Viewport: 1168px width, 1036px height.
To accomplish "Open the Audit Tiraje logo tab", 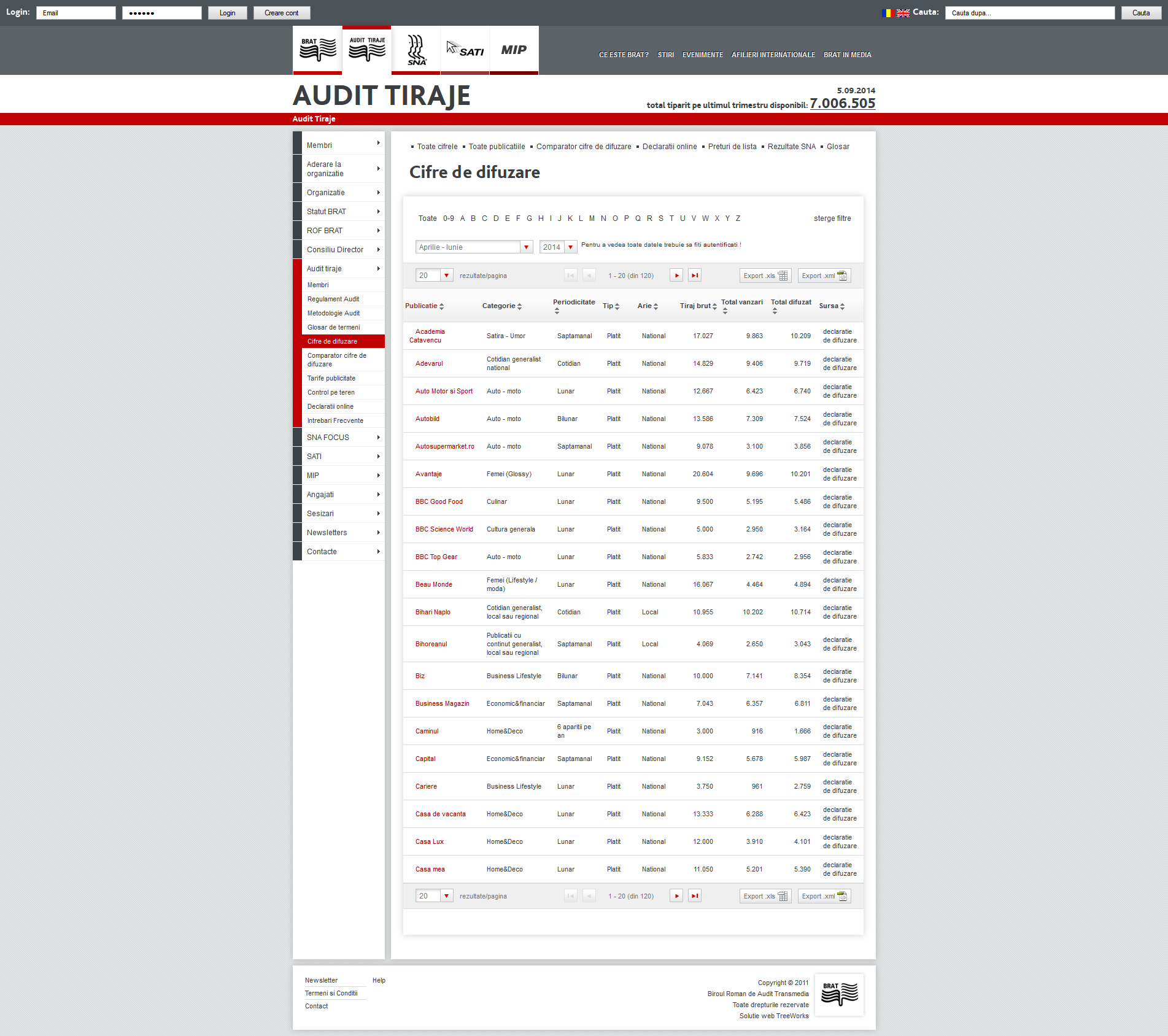I will coord(366,50).
